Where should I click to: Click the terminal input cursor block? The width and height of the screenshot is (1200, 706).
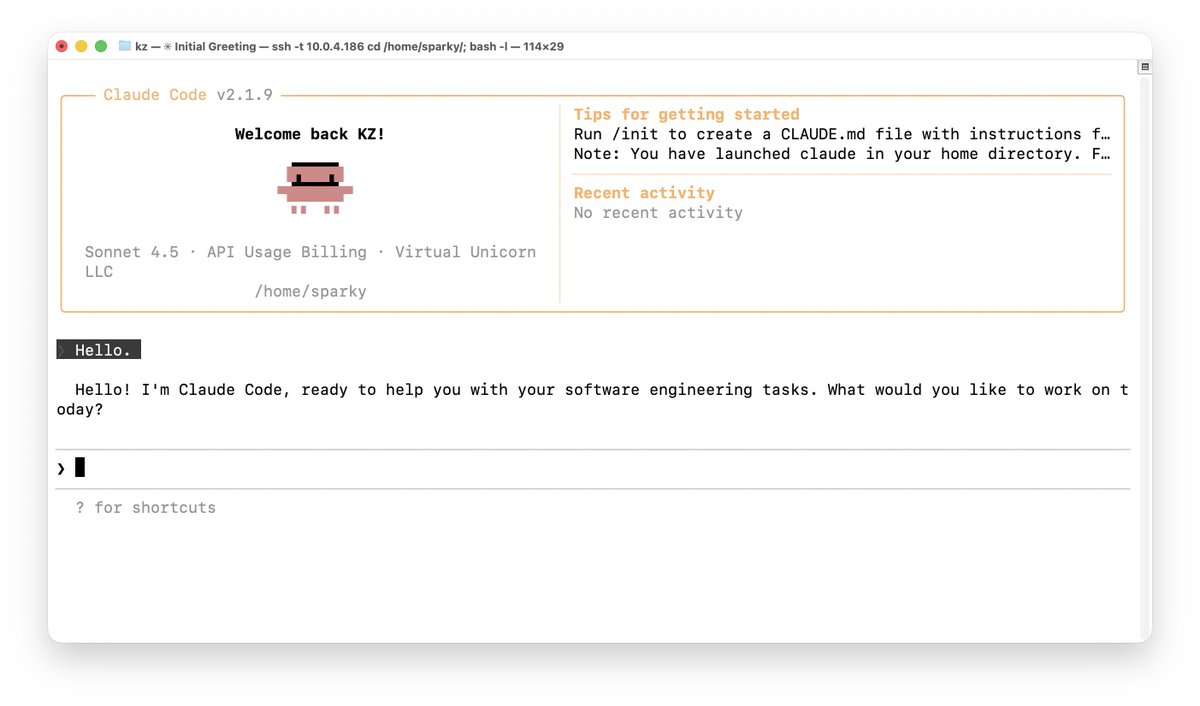coord(80,467)
